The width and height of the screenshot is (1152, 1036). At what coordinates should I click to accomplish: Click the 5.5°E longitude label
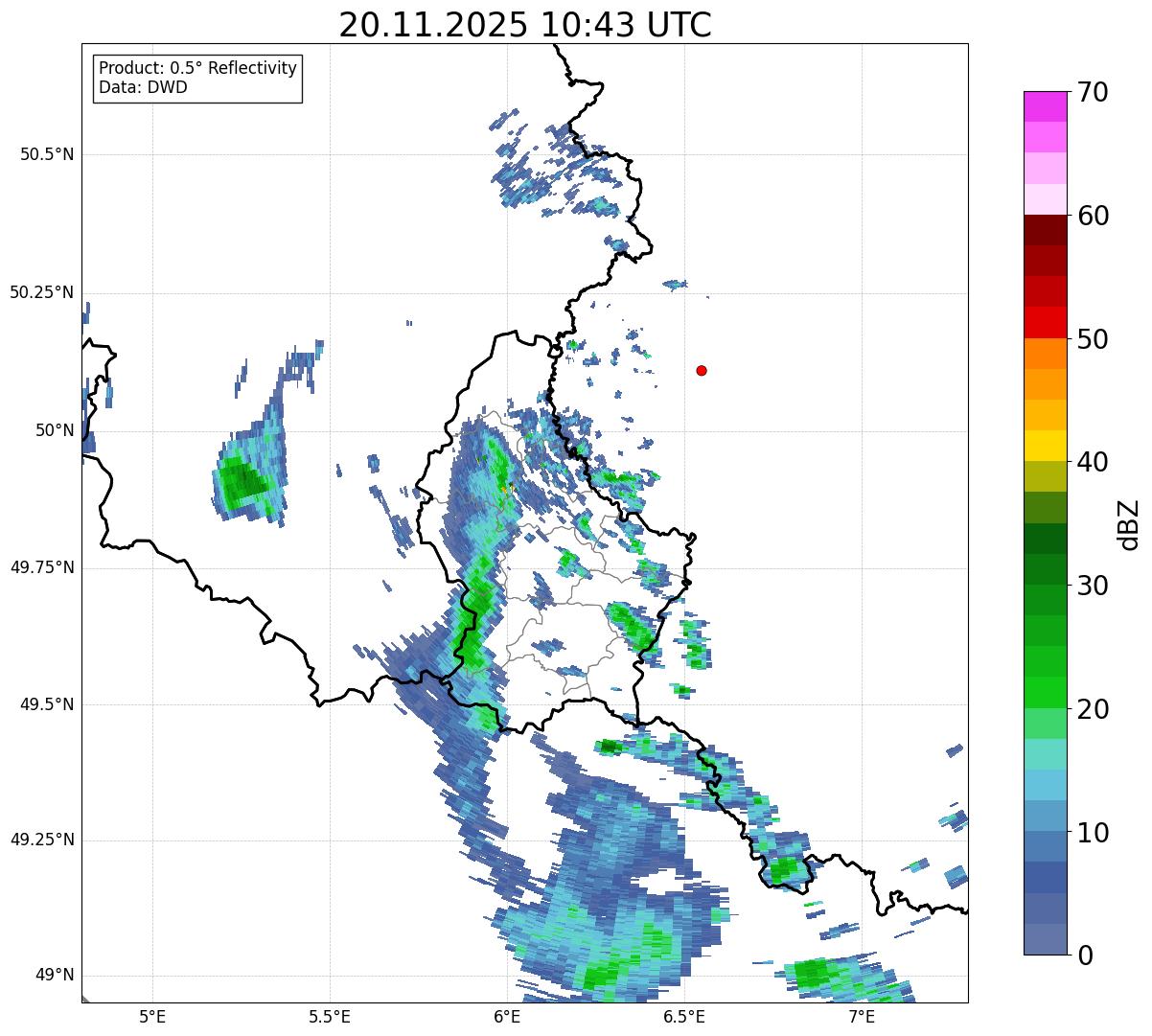pyautogui.click(x=330, y=1017)
